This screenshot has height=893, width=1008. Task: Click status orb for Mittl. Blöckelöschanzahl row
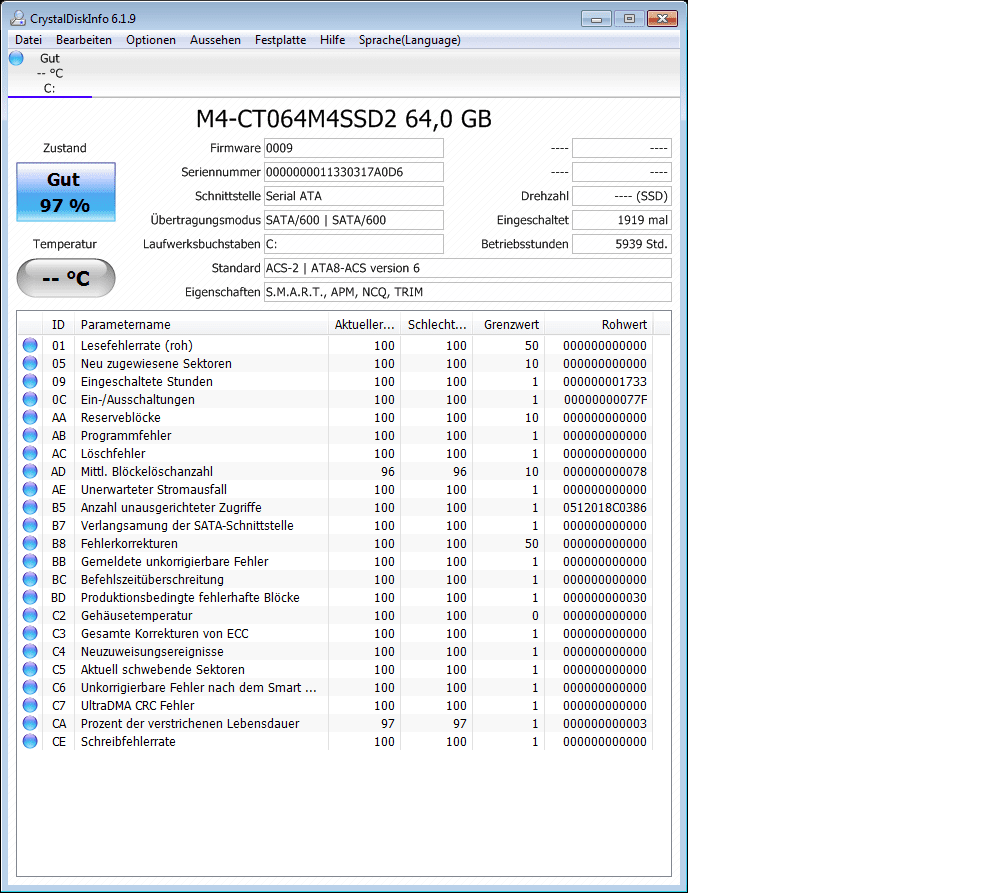tap(30, 471)
